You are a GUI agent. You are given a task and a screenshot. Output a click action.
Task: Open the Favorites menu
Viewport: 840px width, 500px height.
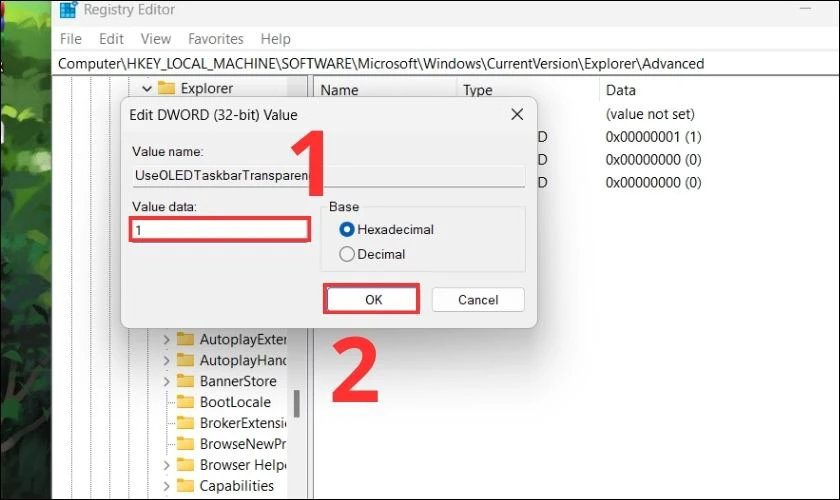pos(216,39)
